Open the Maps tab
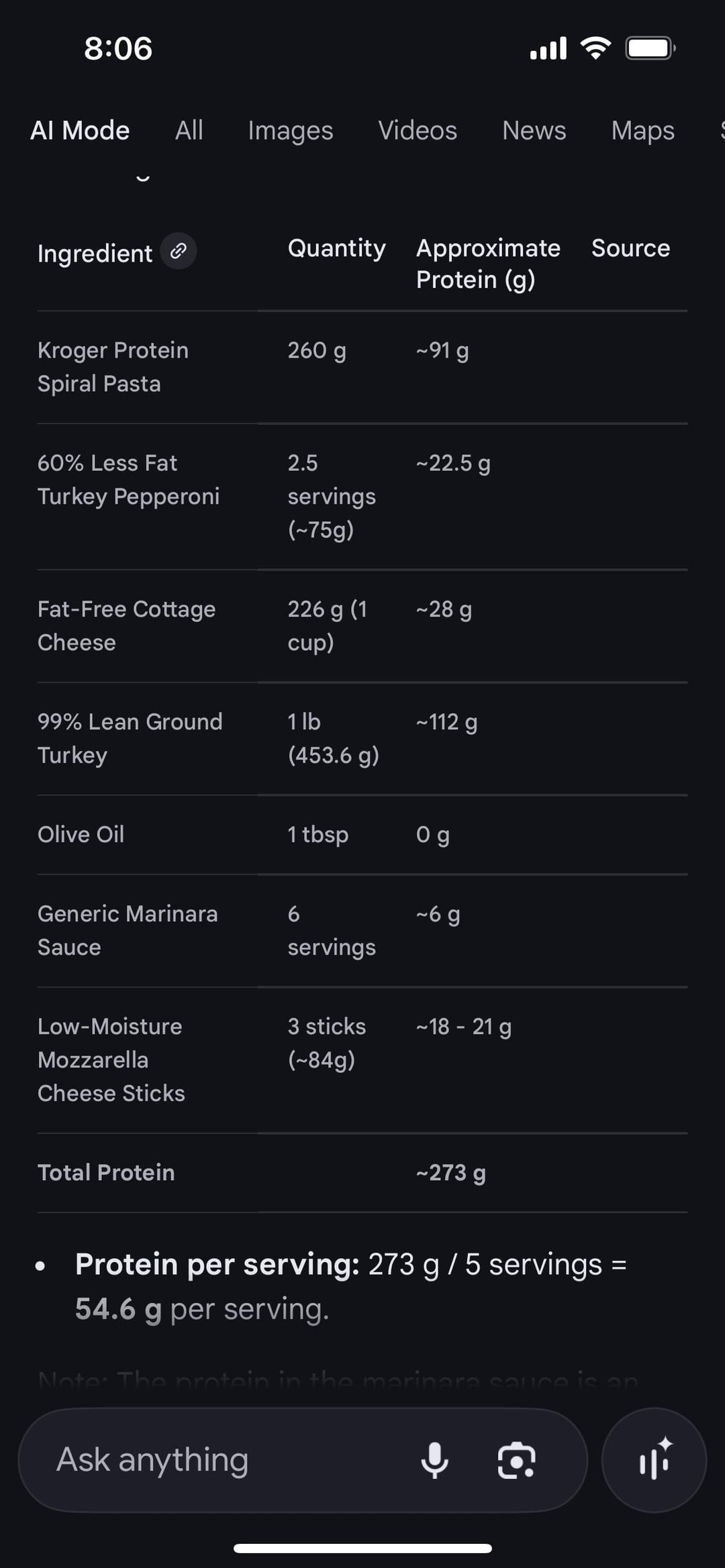725x1568 pixels. 642,130
